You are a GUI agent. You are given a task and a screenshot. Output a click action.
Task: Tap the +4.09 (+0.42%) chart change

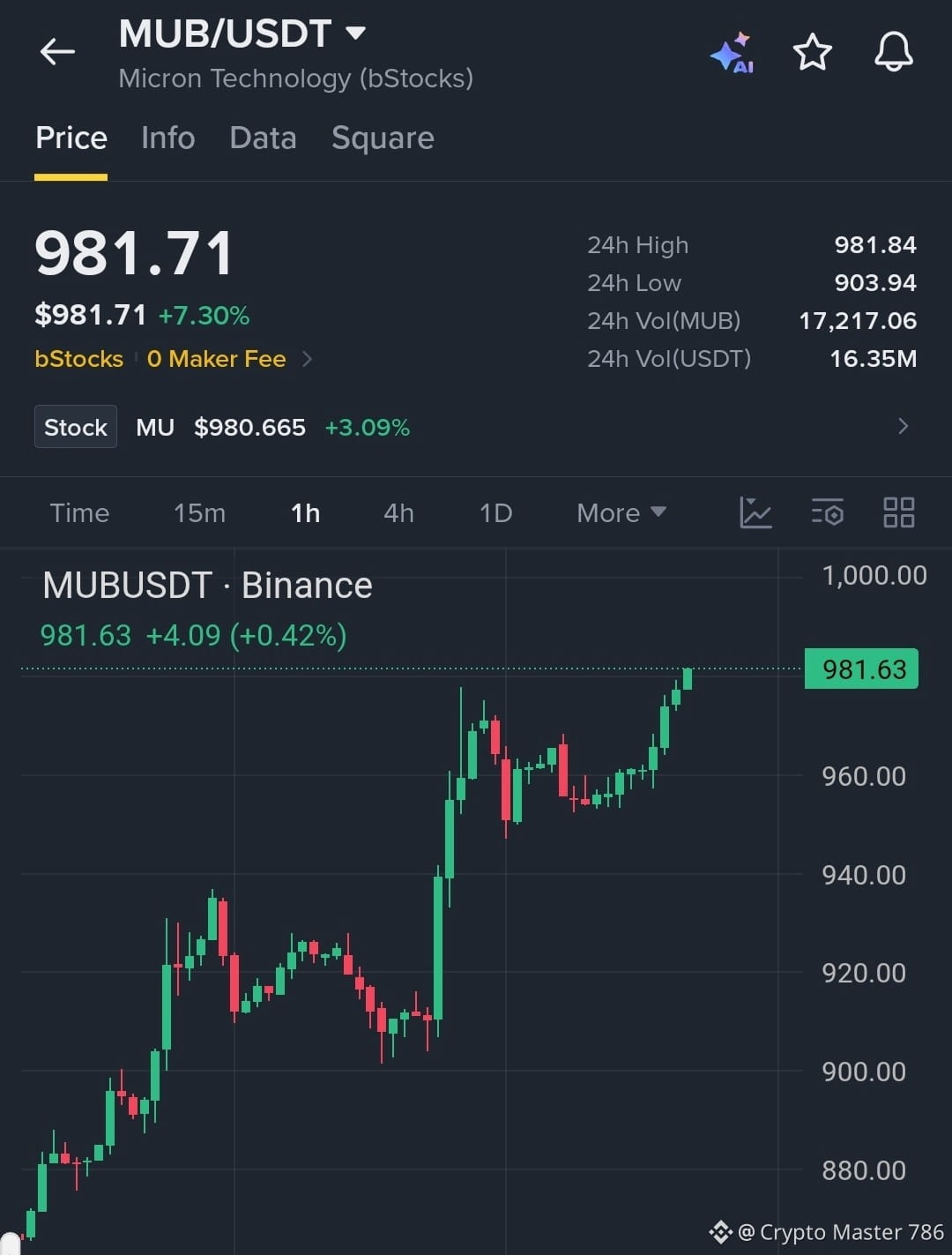[x=246, y=635]
